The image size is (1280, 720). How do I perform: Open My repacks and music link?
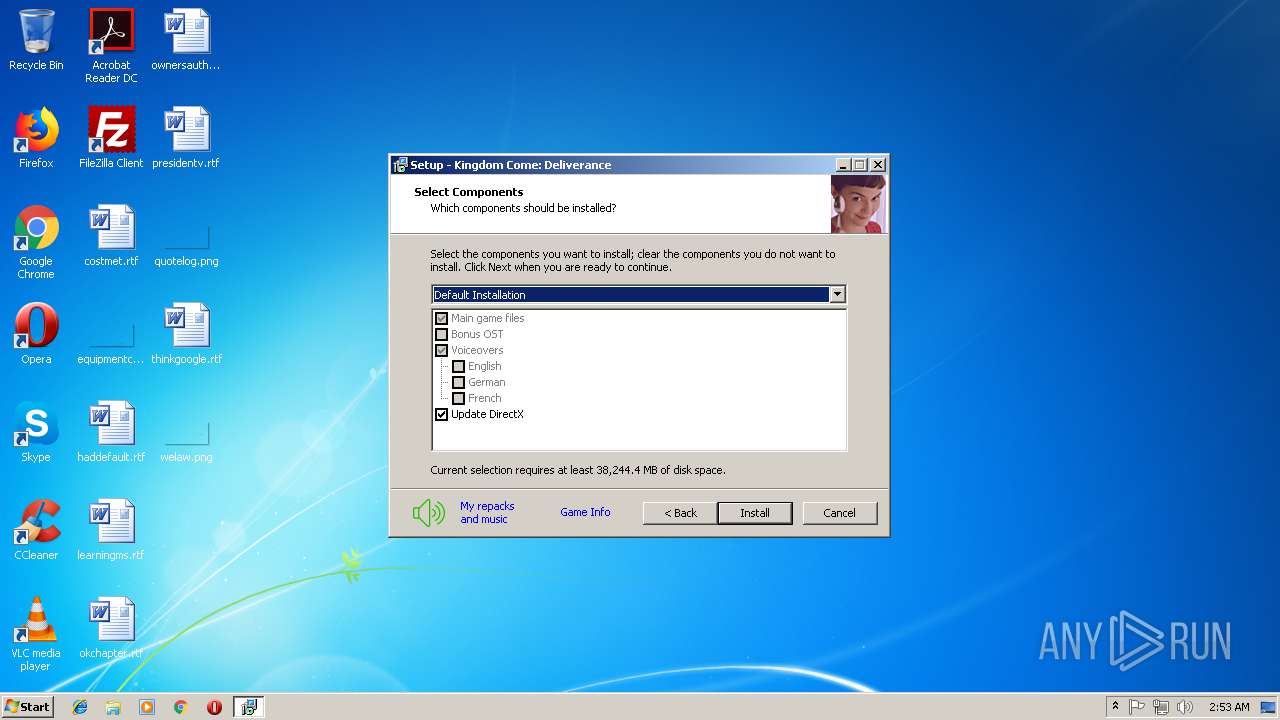point(487,513)
